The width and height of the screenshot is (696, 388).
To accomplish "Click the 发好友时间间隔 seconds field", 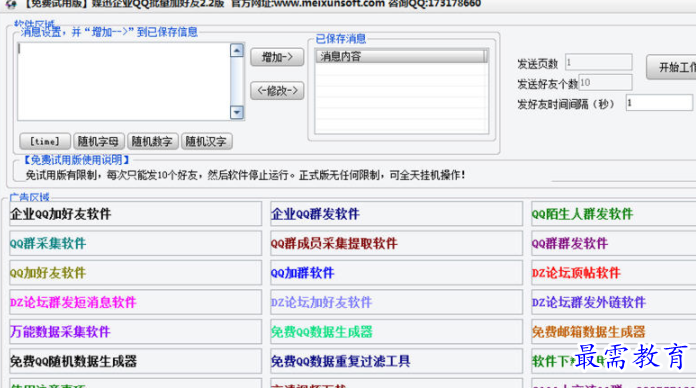I will click(x=659, y=103).
